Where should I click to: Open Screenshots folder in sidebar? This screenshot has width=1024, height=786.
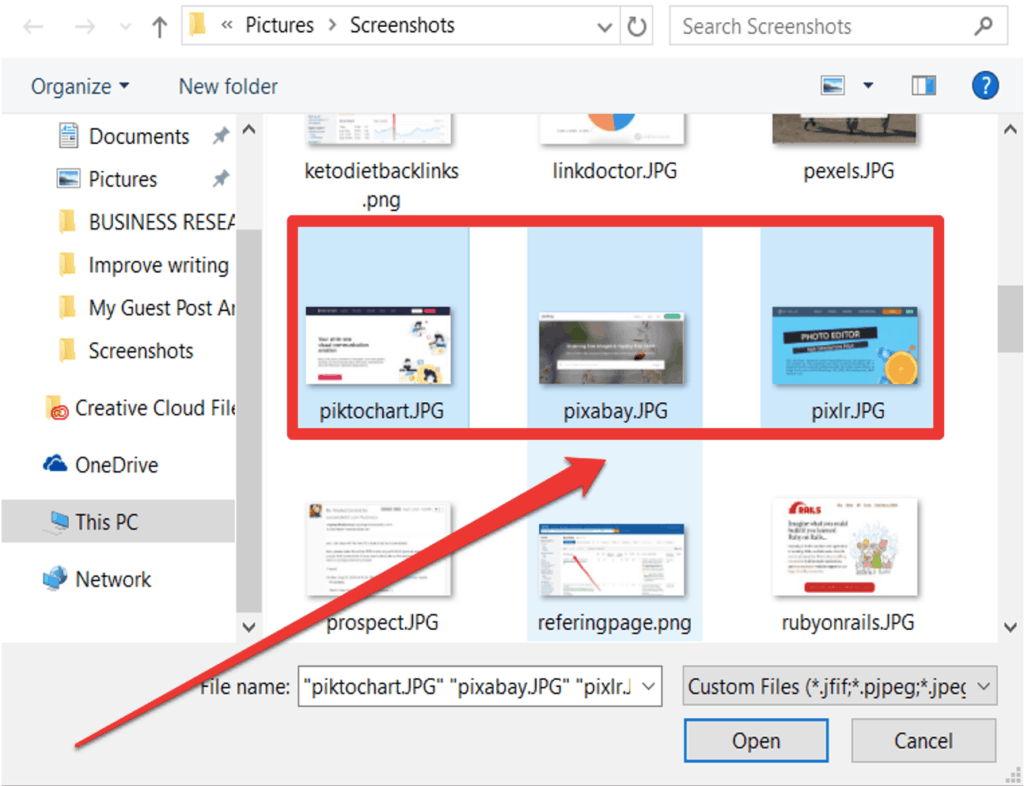[x=126, y=351]
